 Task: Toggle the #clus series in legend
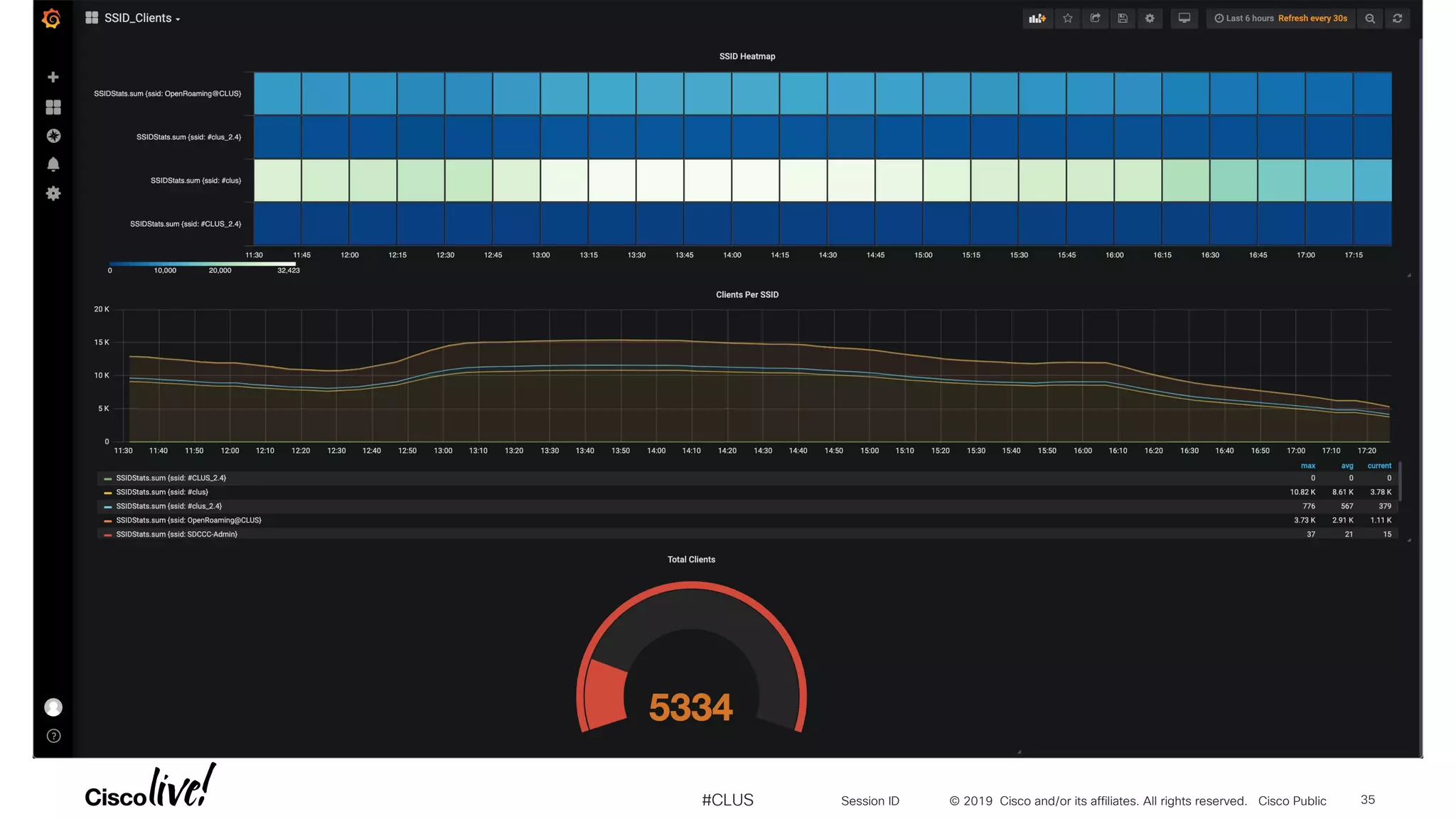(x=162, y=492)
